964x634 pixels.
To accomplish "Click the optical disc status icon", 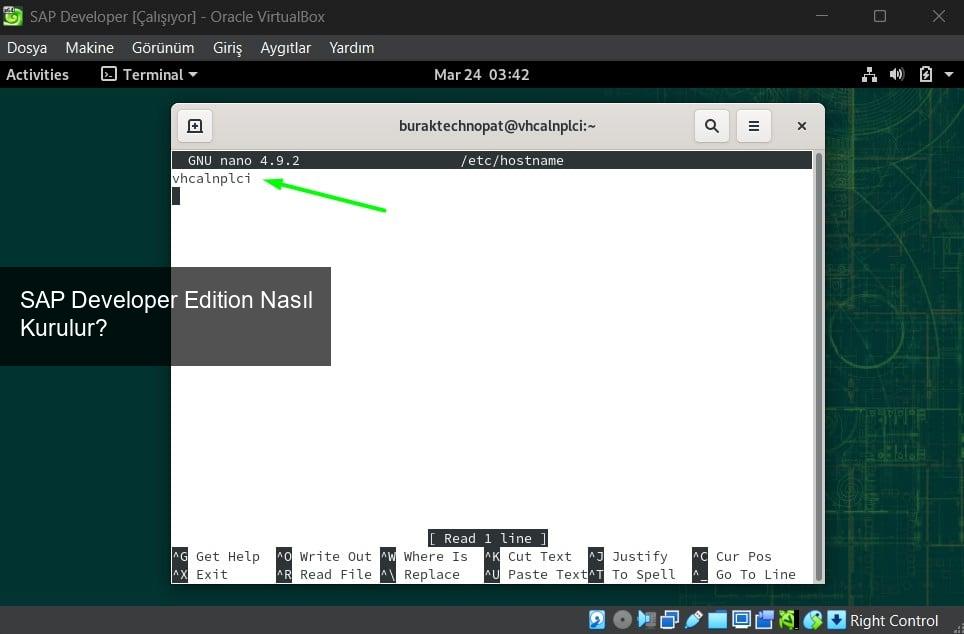I will pyautogui.click(x=622, y=620).
